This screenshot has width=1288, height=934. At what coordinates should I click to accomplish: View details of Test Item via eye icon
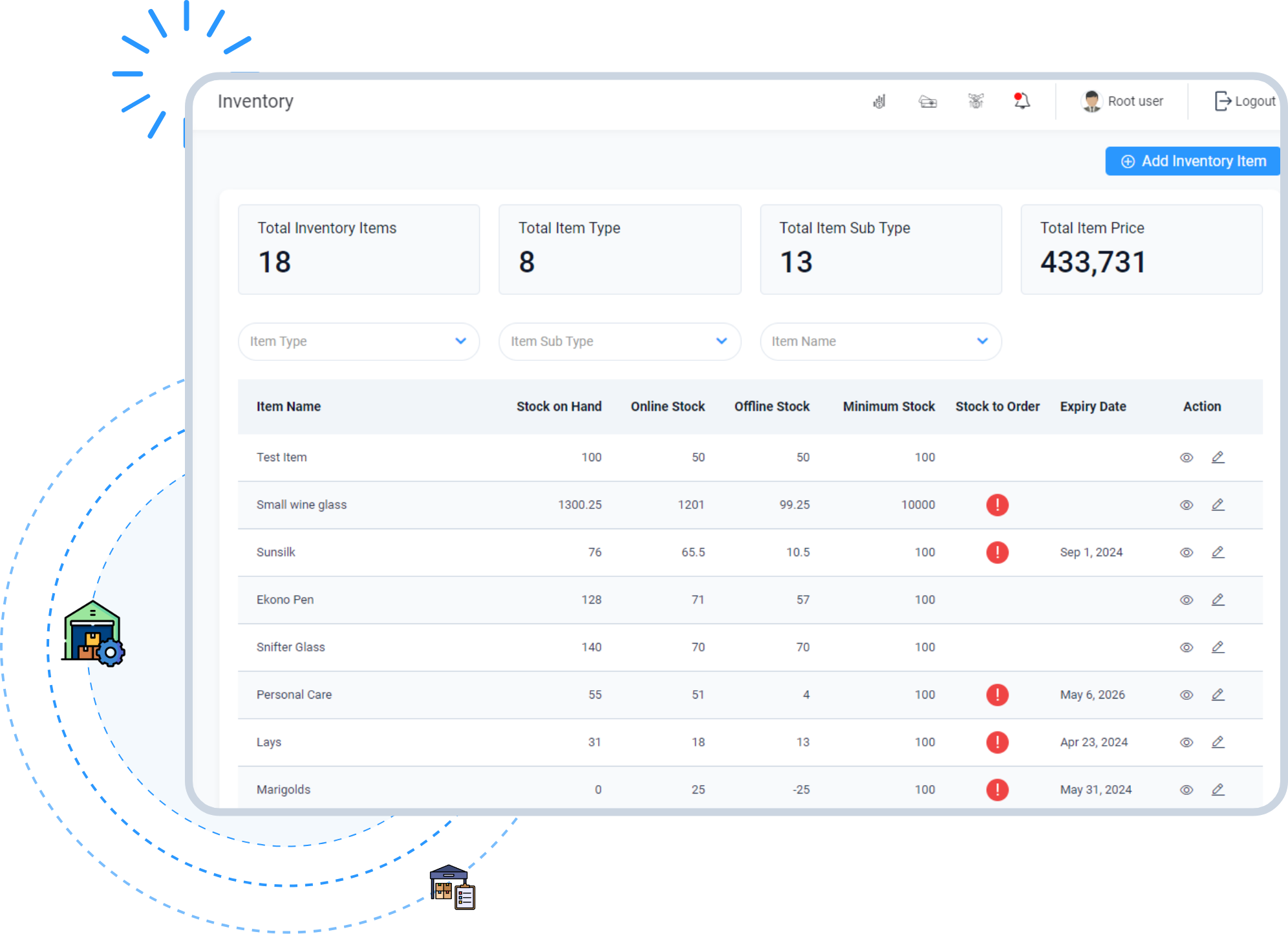(1186, 458)
